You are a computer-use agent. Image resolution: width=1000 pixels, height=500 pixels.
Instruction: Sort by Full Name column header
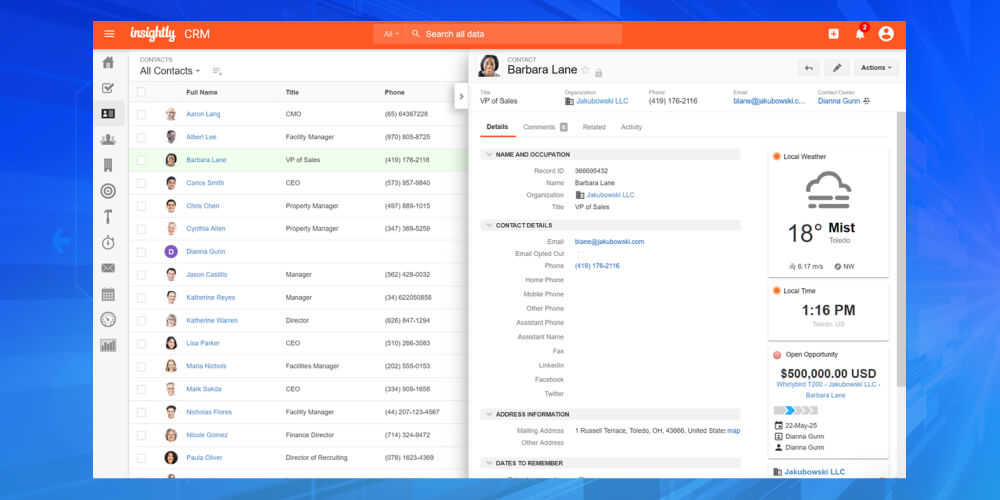202,92
